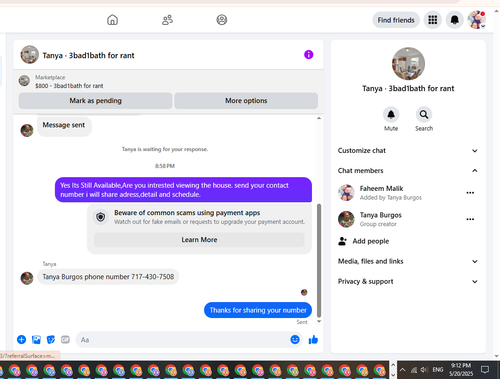Image resolution: width=500 pixels, height=379 pixels.
Task: Click the taskbar volume icon
Action: [424, 370]
